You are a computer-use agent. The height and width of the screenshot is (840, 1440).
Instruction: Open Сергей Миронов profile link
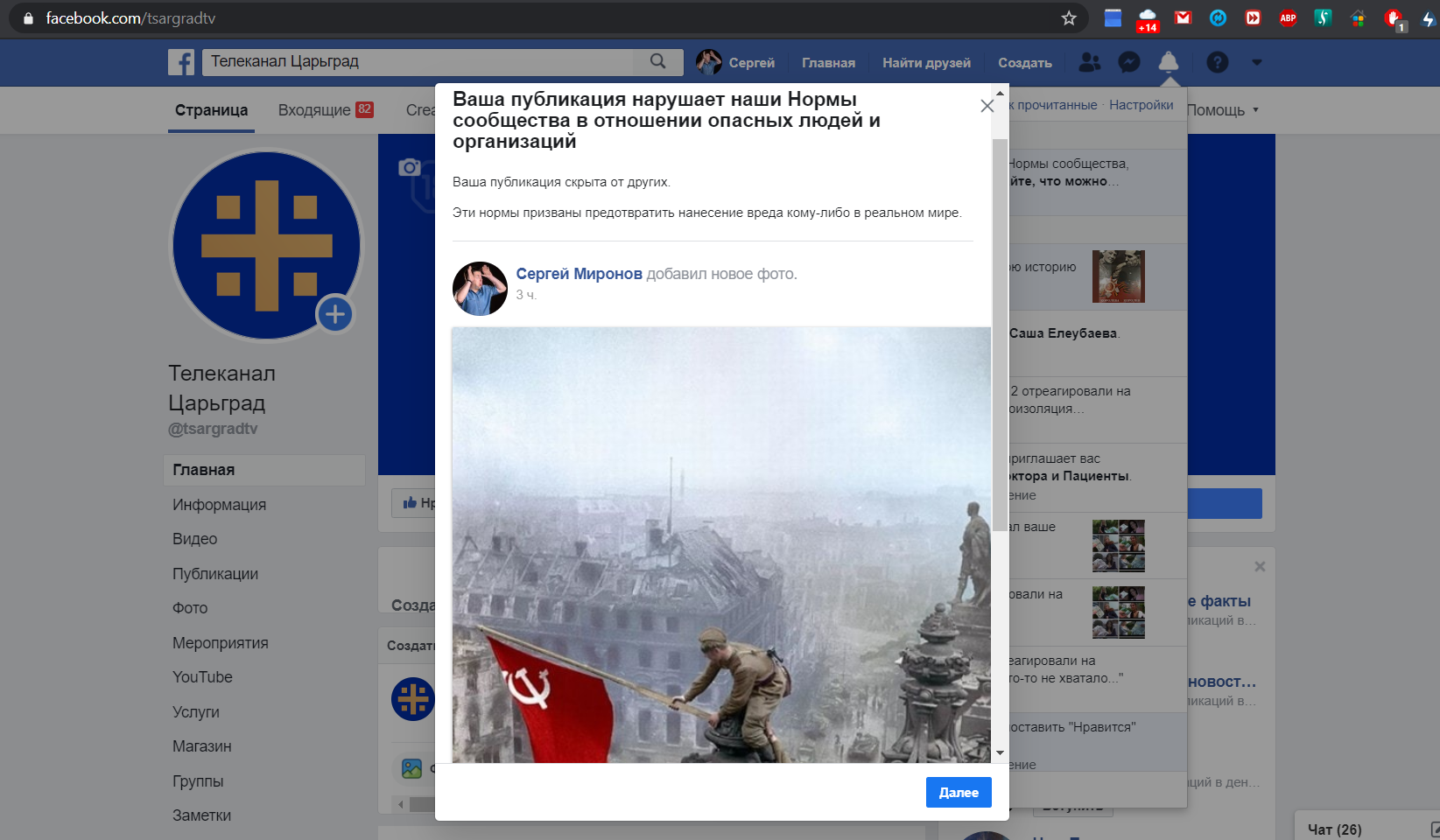(x=579, y=274)
